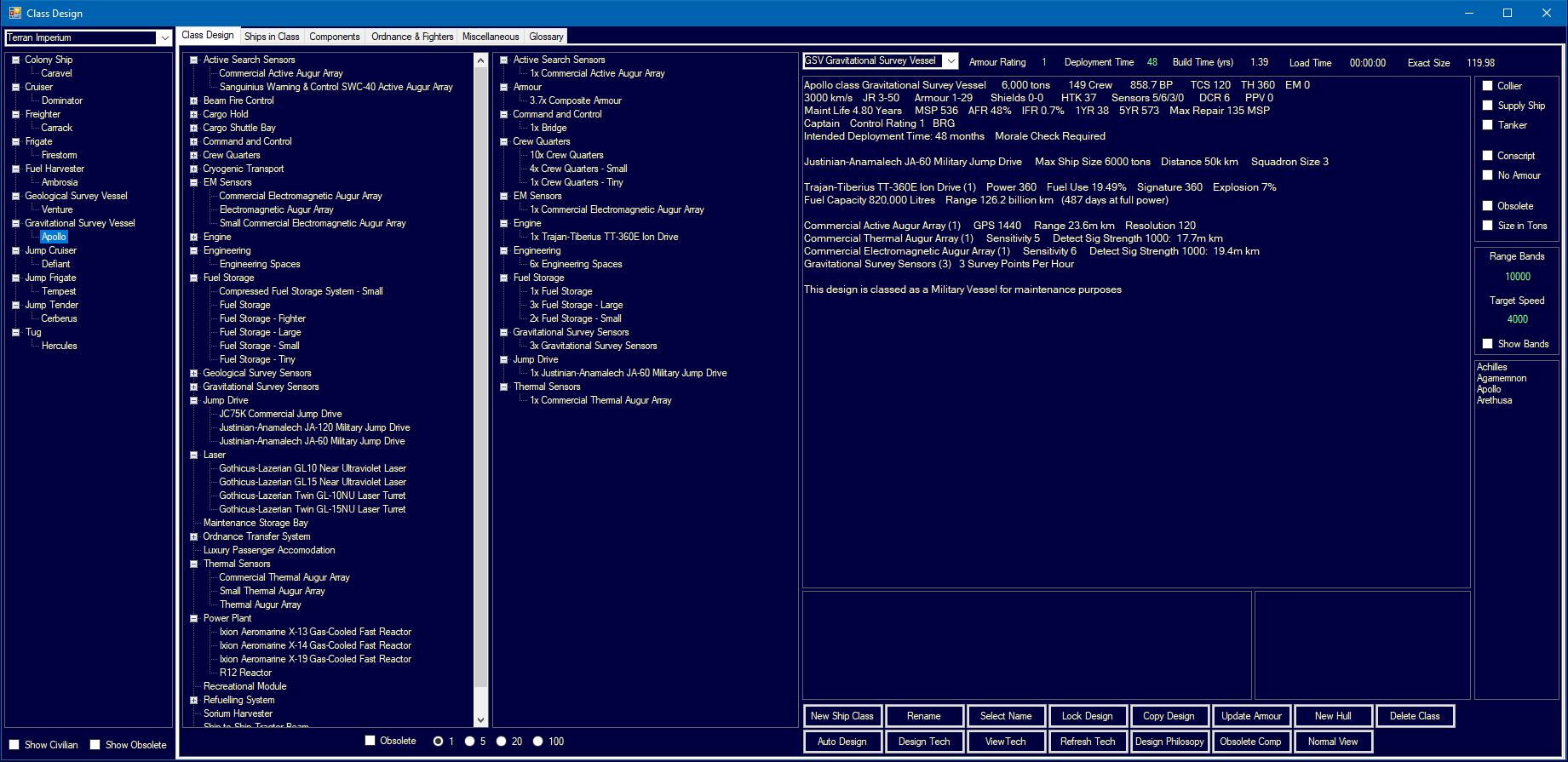Select the Apollo class in hull tree
The width and height of the screenshot is (1568, 762).
click(54, 237)
